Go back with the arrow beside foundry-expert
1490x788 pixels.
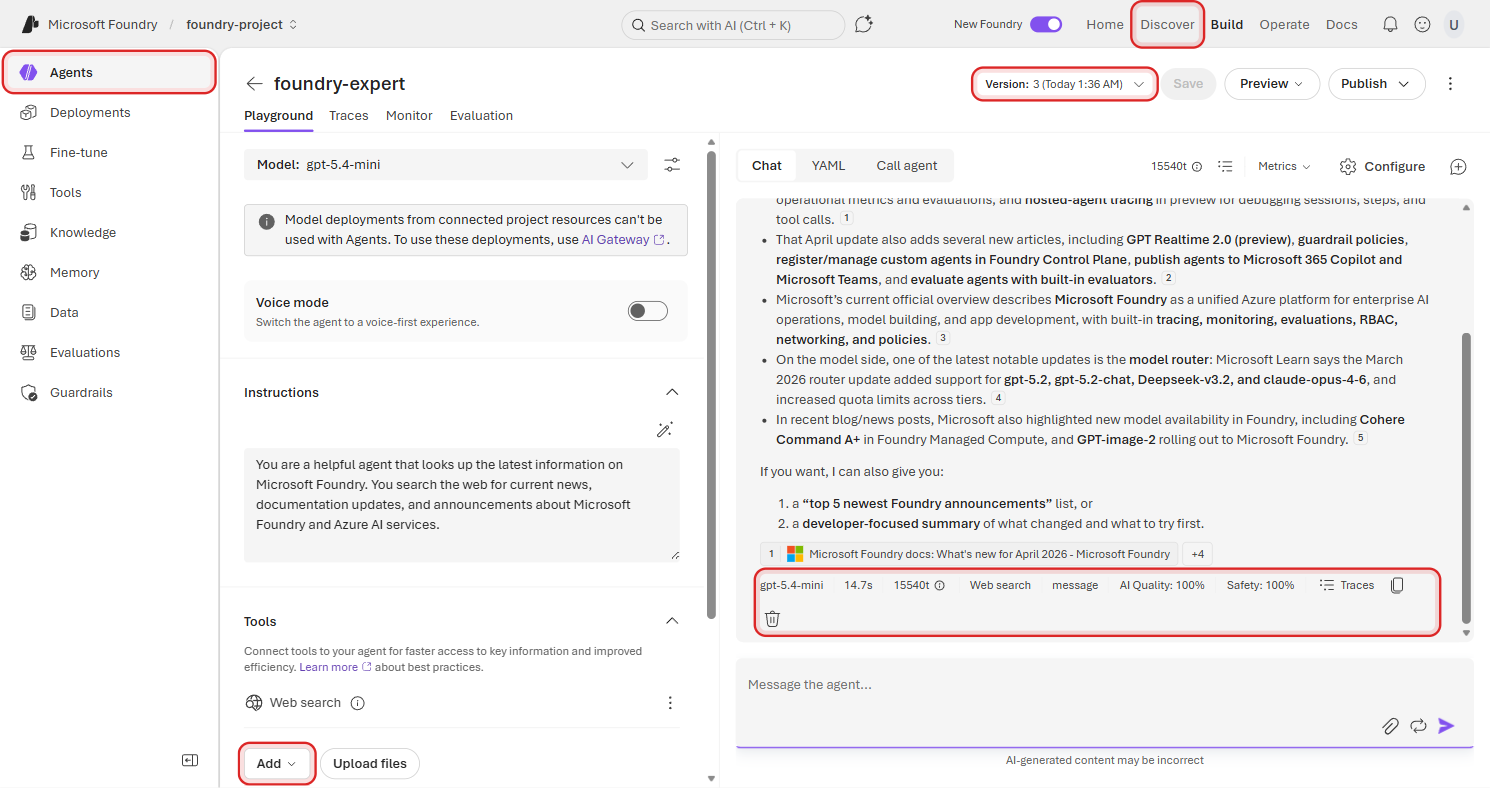coord(255,84)
